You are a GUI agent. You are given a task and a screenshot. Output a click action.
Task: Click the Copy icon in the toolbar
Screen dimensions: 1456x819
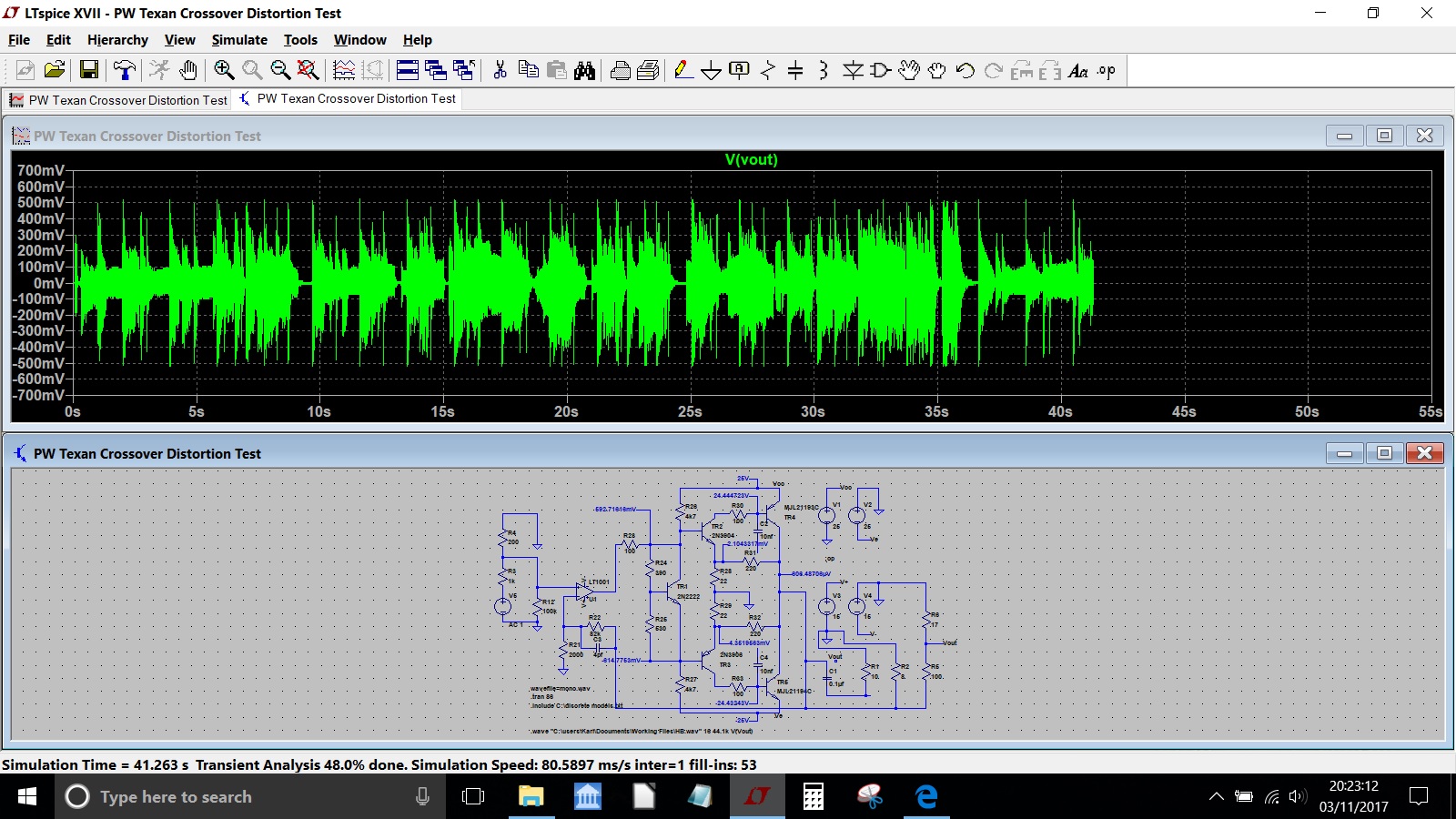pos(528,70)
